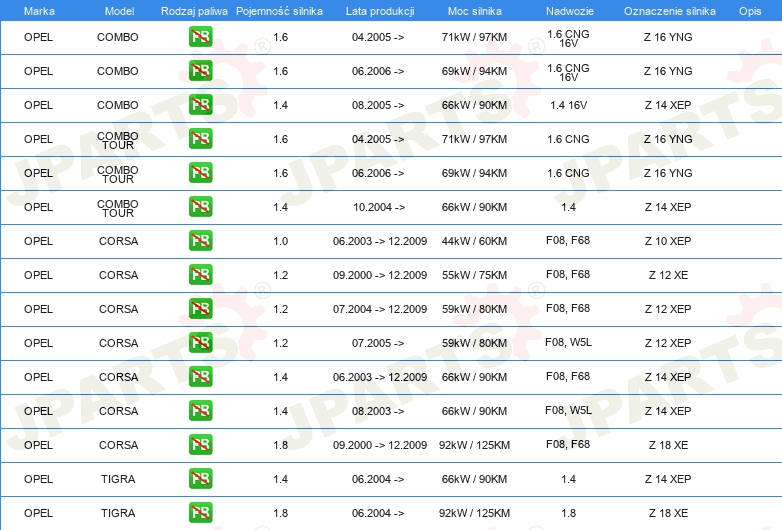
Task: Click the fuel icon in the TIGRA 1.4 row
Action: click(200, 478)
